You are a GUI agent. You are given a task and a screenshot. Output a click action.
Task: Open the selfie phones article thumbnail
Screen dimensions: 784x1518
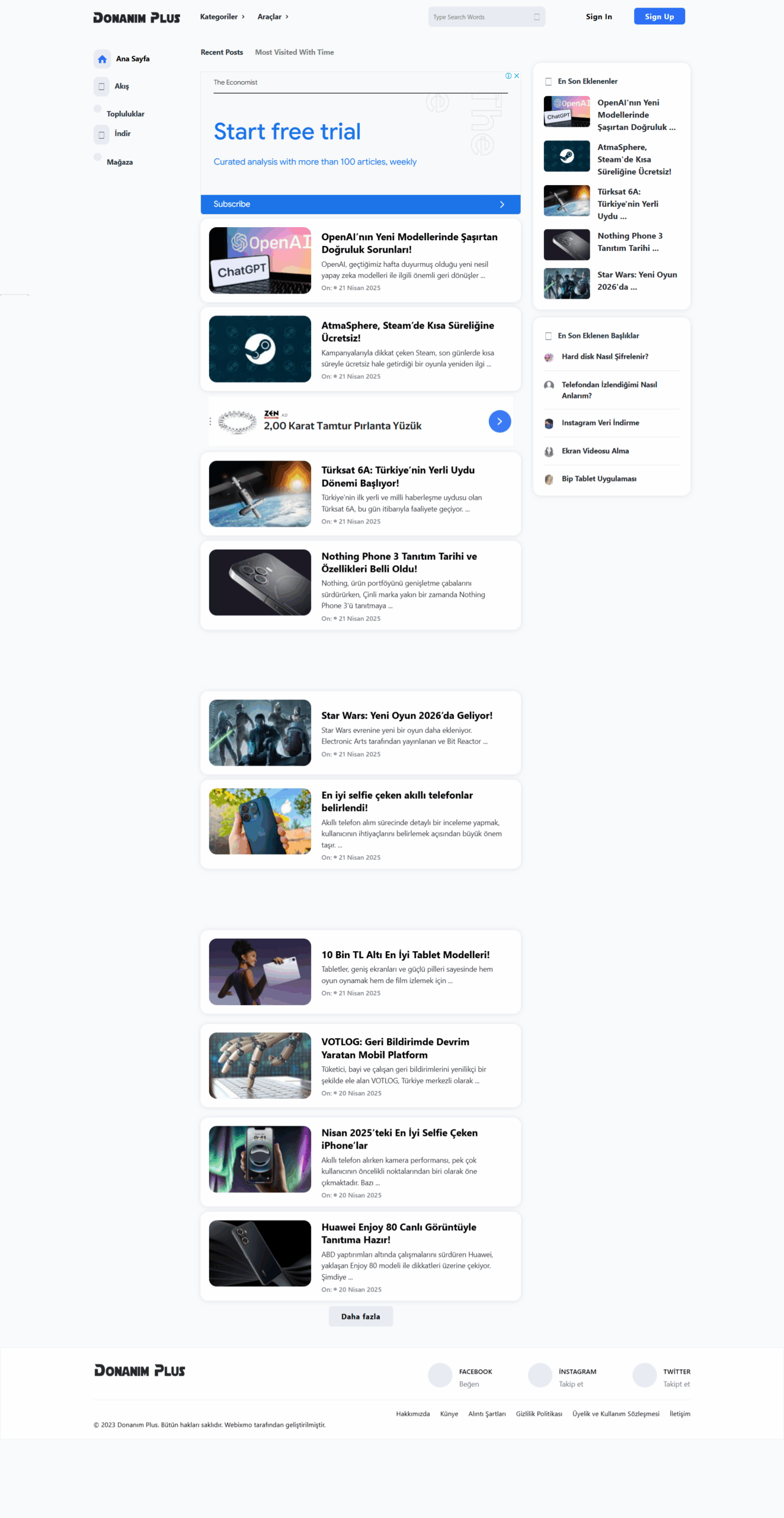click(260, 821)
